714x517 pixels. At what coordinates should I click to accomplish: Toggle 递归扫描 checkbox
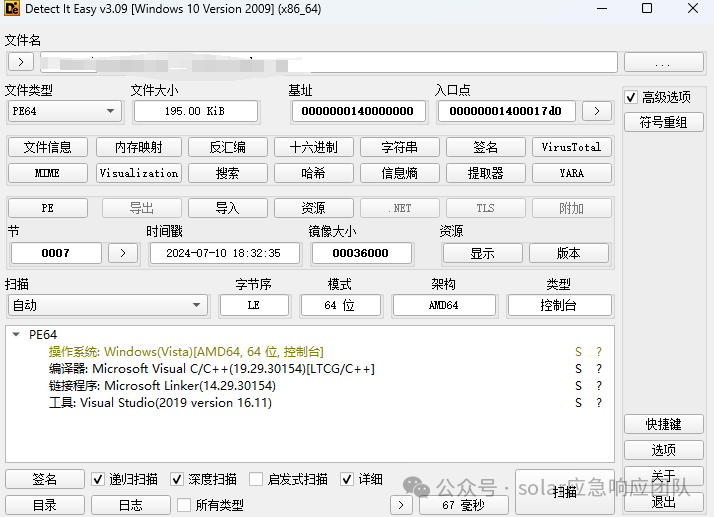tap(98, 479)
